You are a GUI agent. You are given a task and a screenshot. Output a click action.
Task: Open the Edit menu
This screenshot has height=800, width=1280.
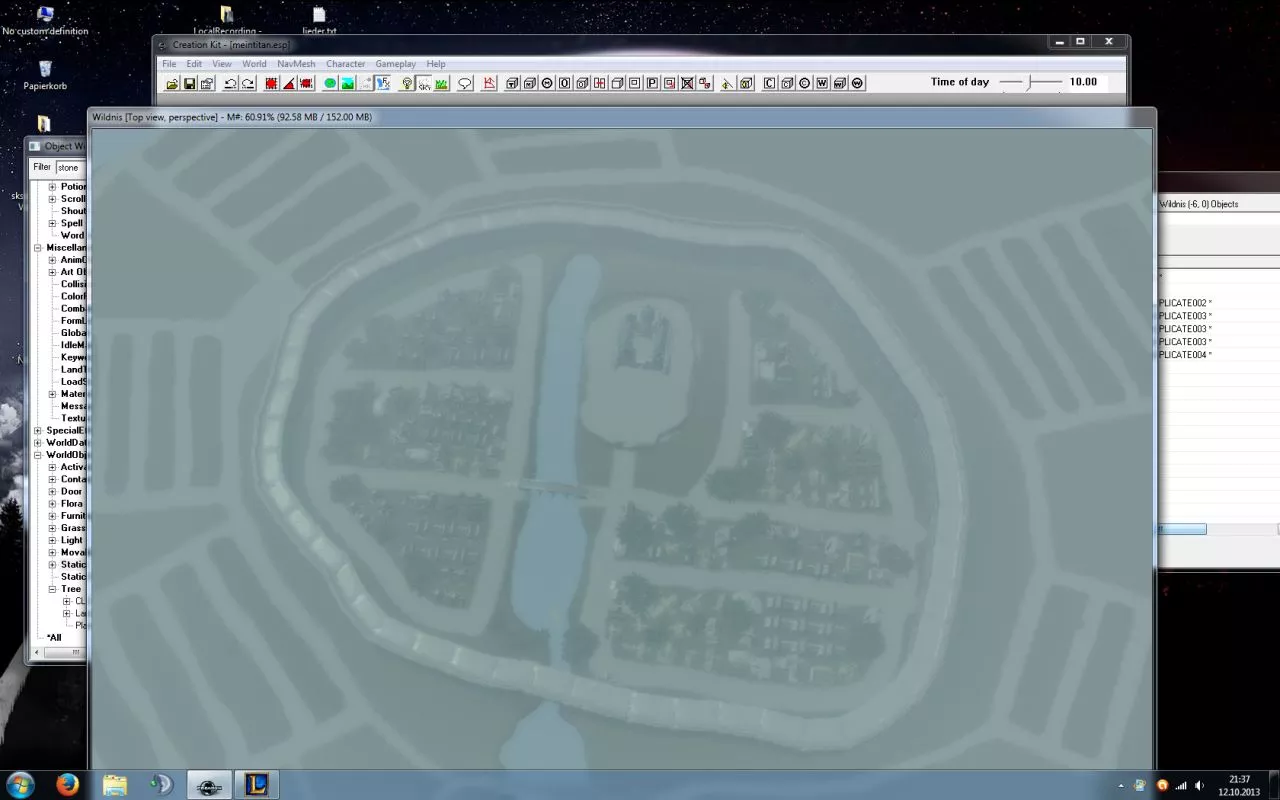tap(194, 64)
